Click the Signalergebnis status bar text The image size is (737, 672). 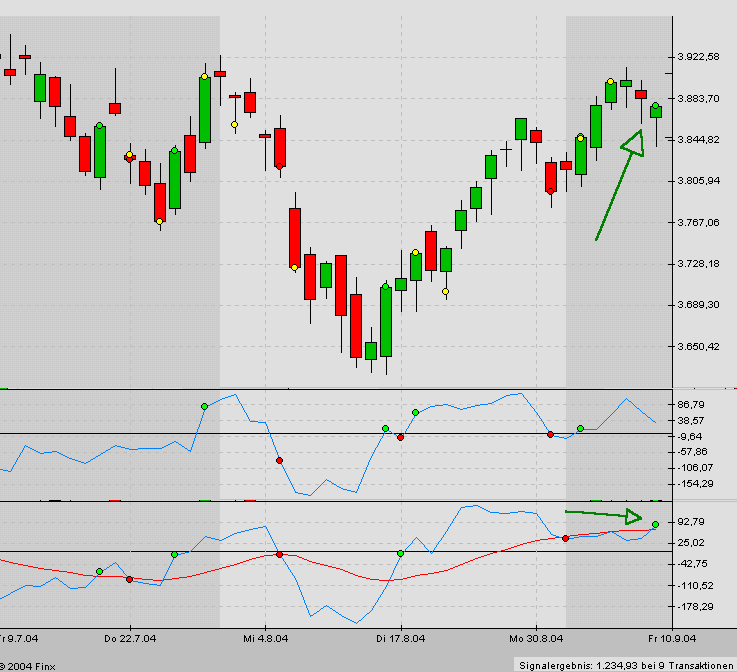pyautogui.click(x=626, y=664)
